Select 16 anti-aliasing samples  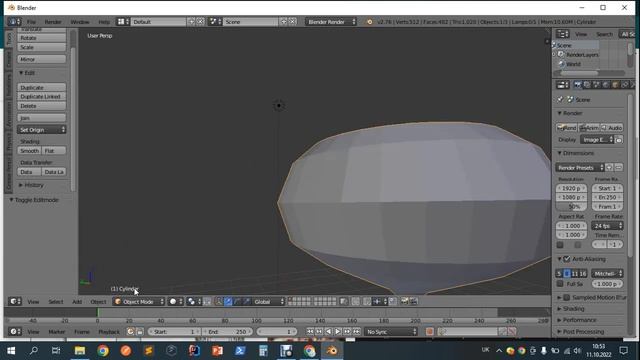pos(583,273)
